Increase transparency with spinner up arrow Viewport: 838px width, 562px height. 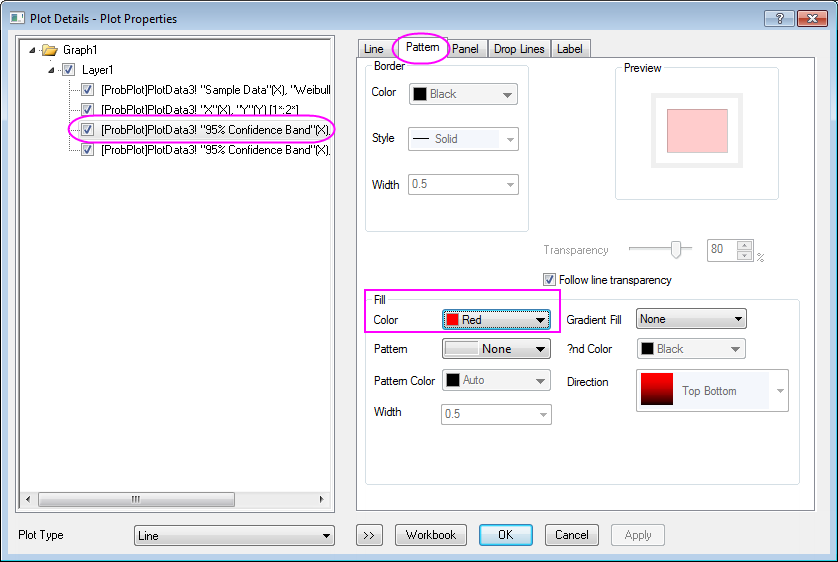[744, 245]
